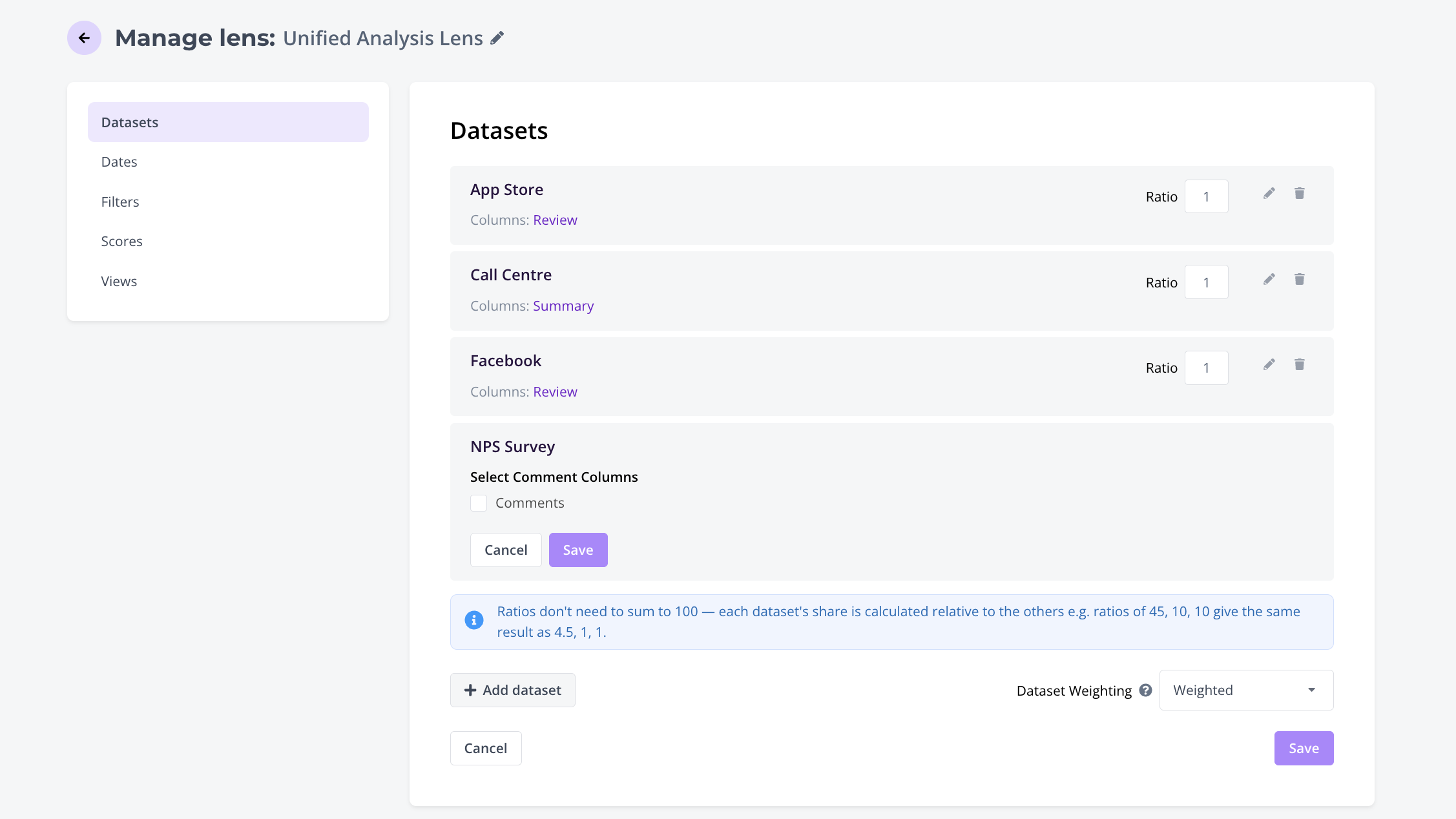Check the Comments column checkbox
Viewport: 1456px width, 819px height.
click(479, 503)
